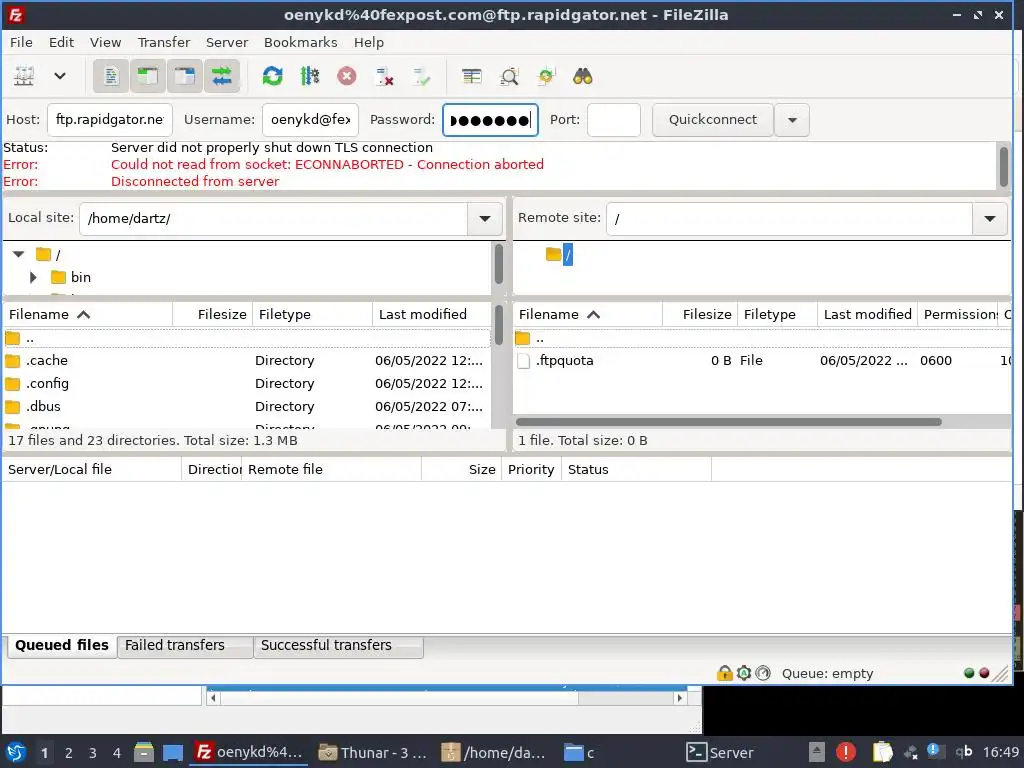
Task: Open the Site Manager dropdown arrow
Action: click(x=60, y=76)
